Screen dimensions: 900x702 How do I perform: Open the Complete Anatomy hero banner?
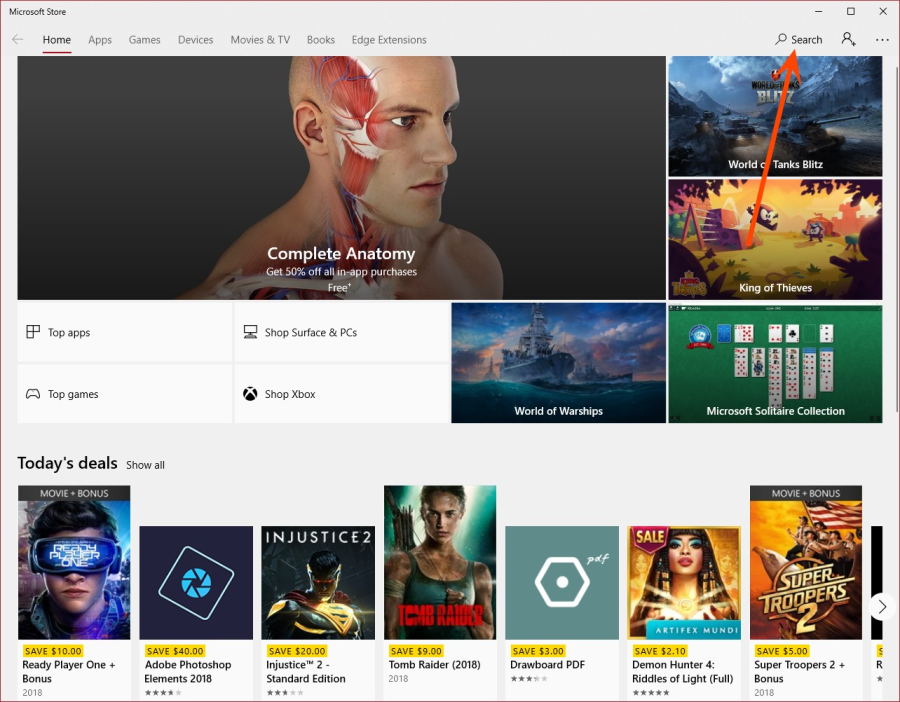(x=342, y=178)
